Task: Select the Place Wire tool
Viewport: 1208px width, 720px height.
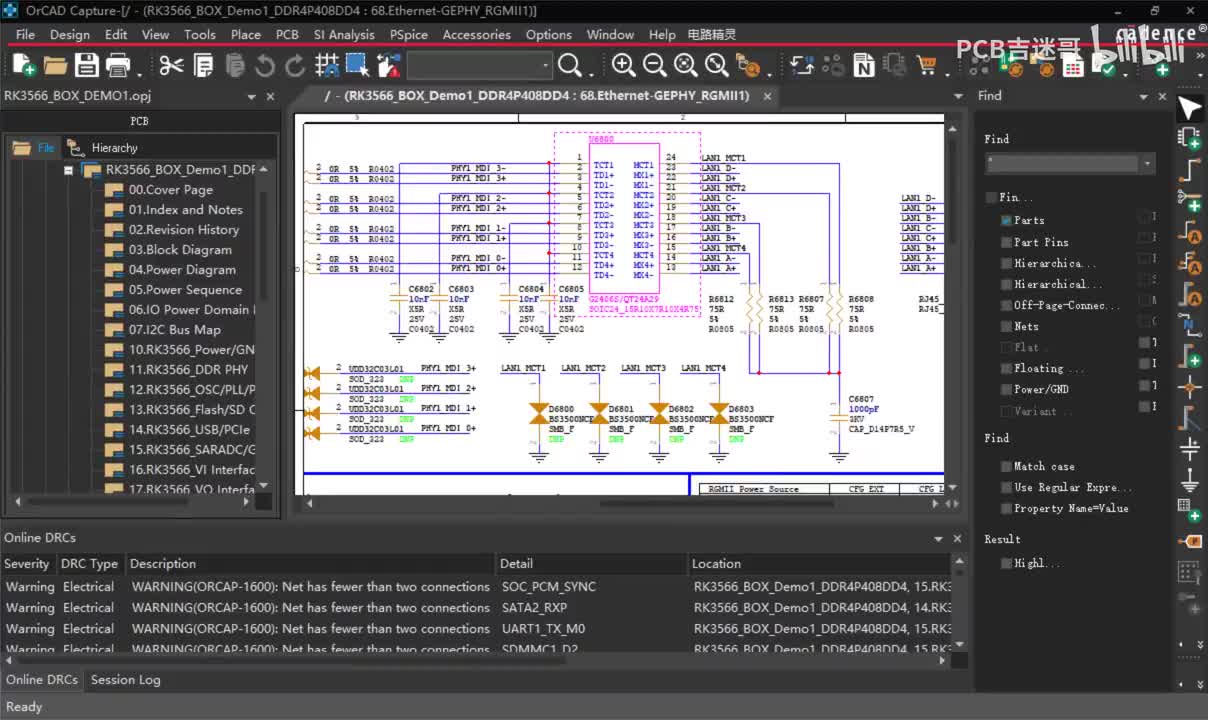Action: click(x=1189, y=168)
